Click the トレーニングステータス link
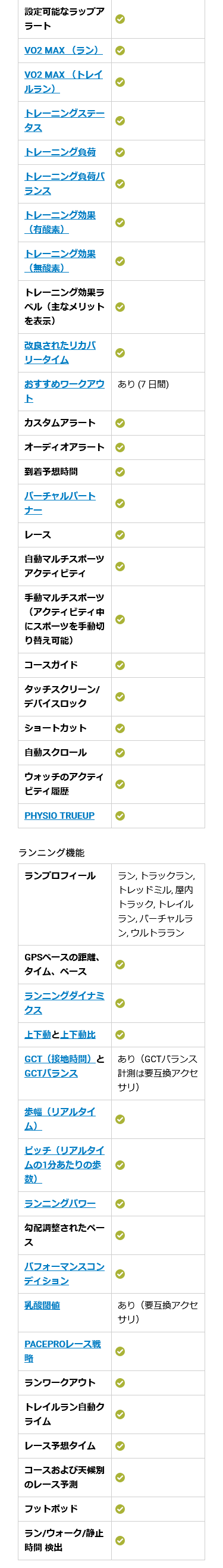223x1568 pixels. [x=64, y=121]
